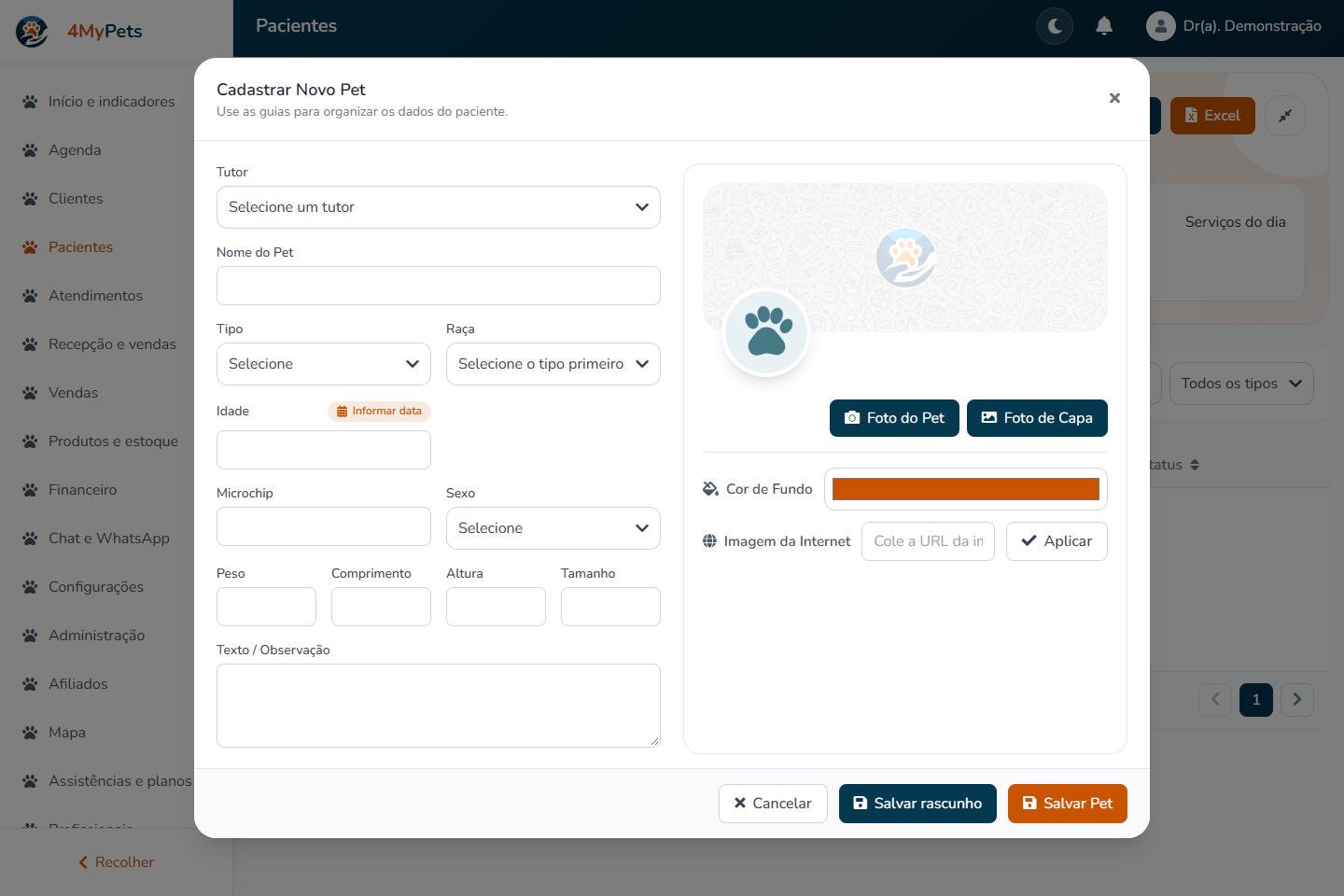This screenshot has width=1344, height=896.
Task: Click the paw icon beside Financeiro
Action: tap(30, 490)
